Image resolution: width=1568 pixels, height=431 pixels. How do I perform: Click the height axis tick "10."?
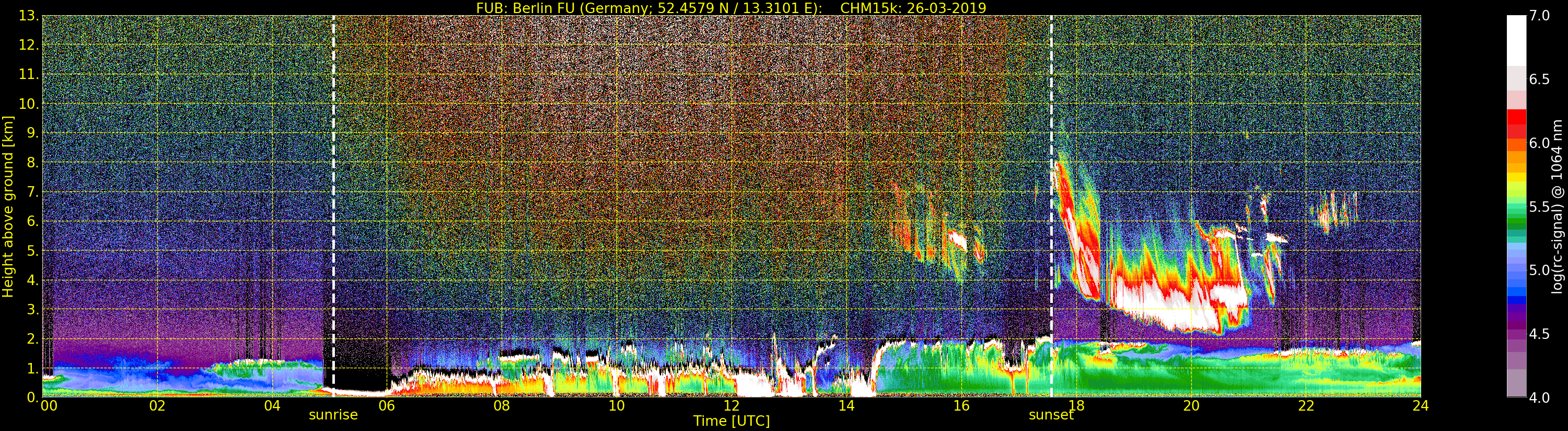29,104
